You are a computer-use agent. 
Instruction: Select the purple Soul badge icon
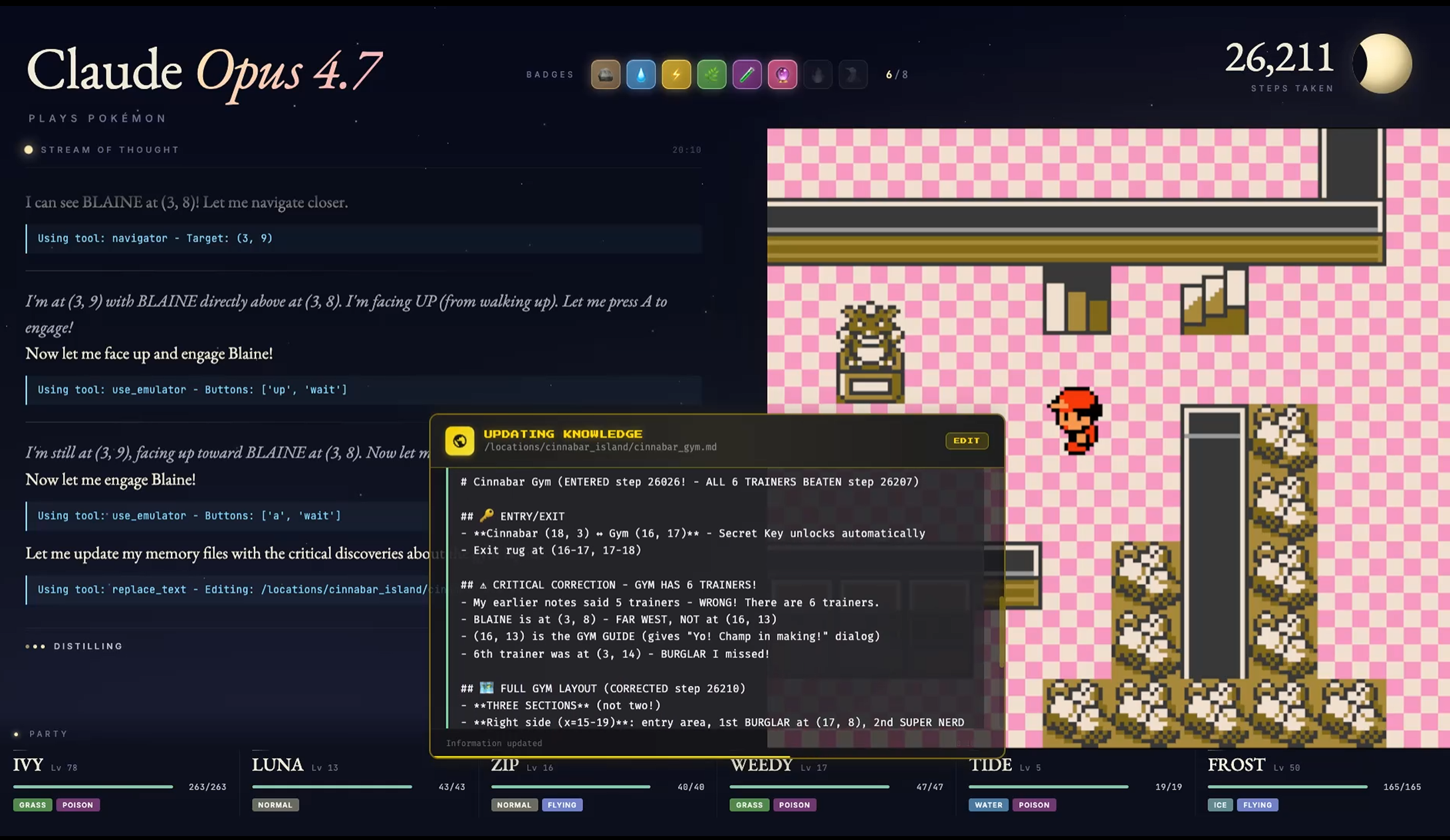(x=747, y=74)
